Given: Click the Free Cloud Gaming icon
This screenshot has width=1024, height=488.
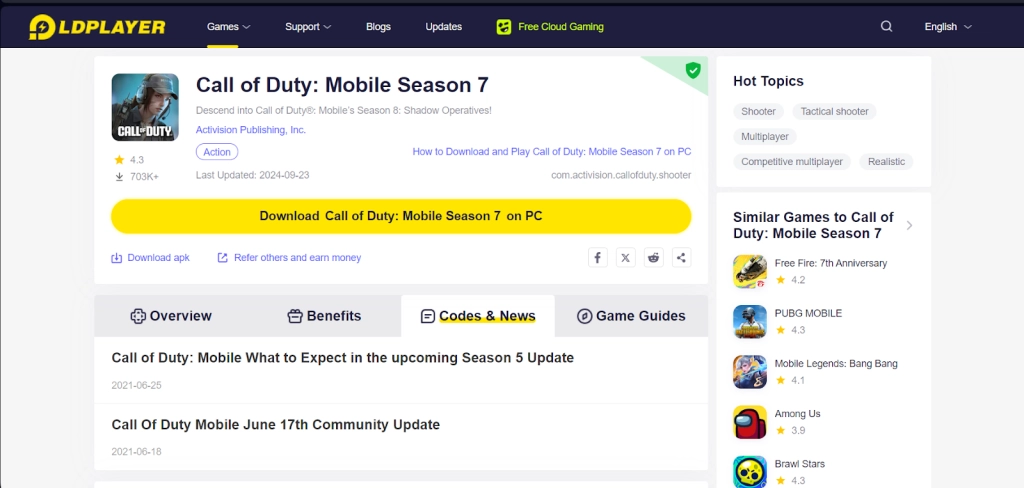Looking at the screenshot, I should (x=504, y=27).
